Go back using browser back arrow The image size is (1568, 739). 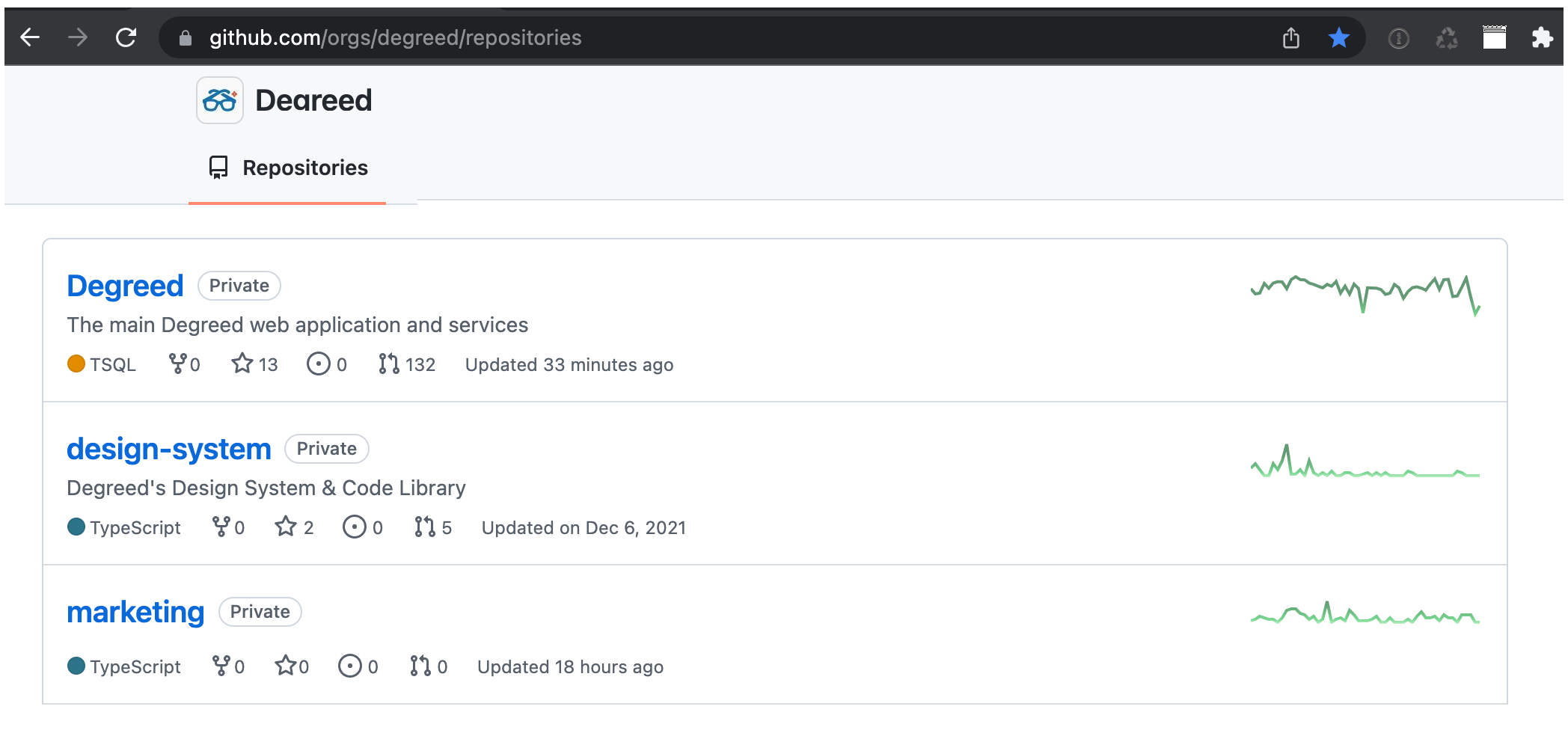click(x=30, y=37)
